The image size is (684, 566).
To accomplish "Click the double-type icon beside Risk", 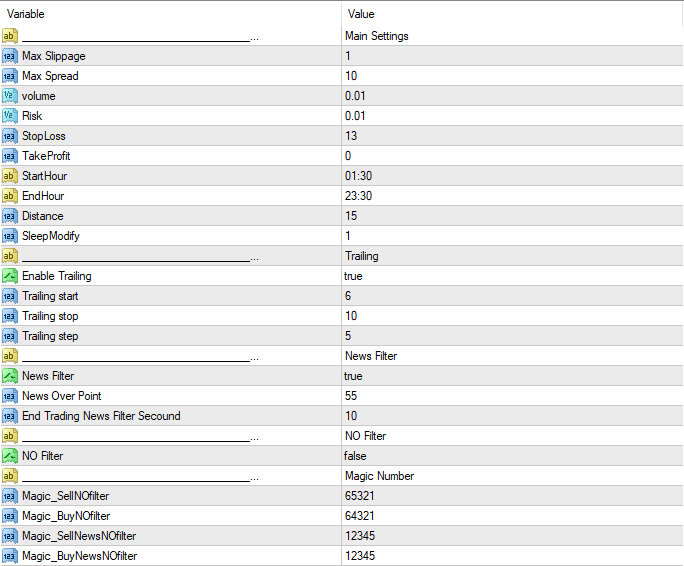I will 9,116.
